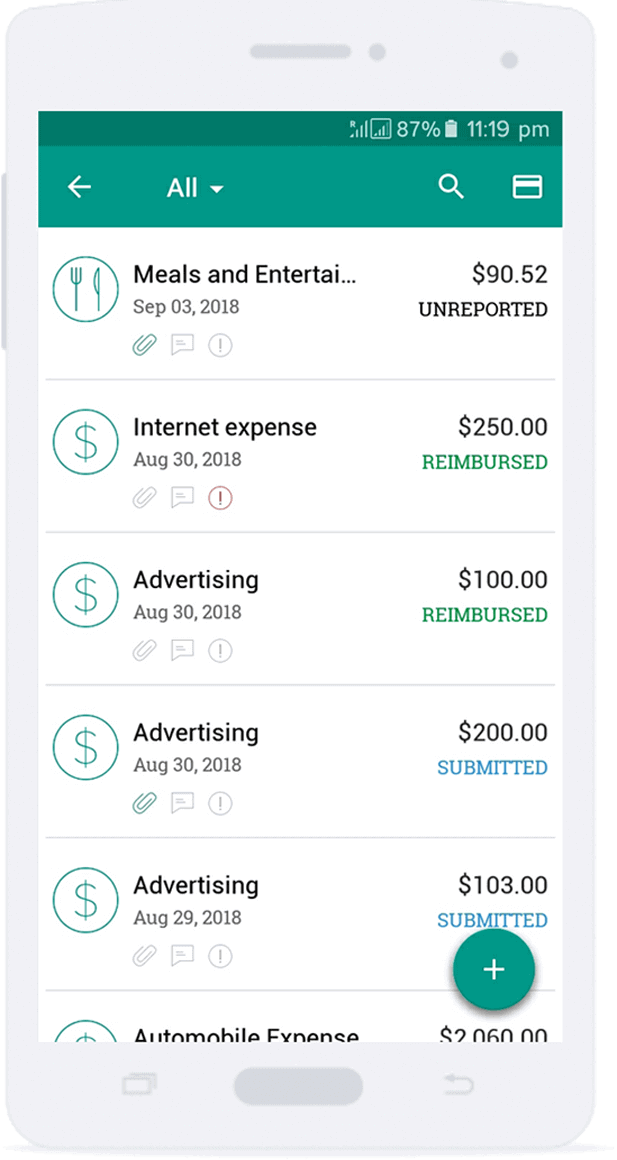
Task: Tap the UNREPORTED status label
Action: tap(482, 310)
